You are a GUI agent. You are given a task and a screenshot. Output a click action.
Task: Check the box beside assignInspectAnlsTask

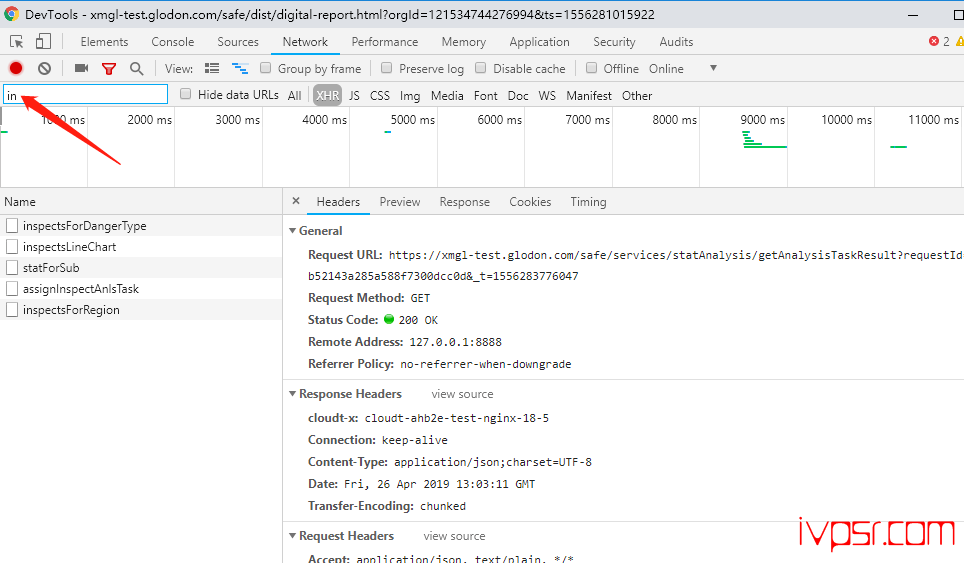[12, 288]
